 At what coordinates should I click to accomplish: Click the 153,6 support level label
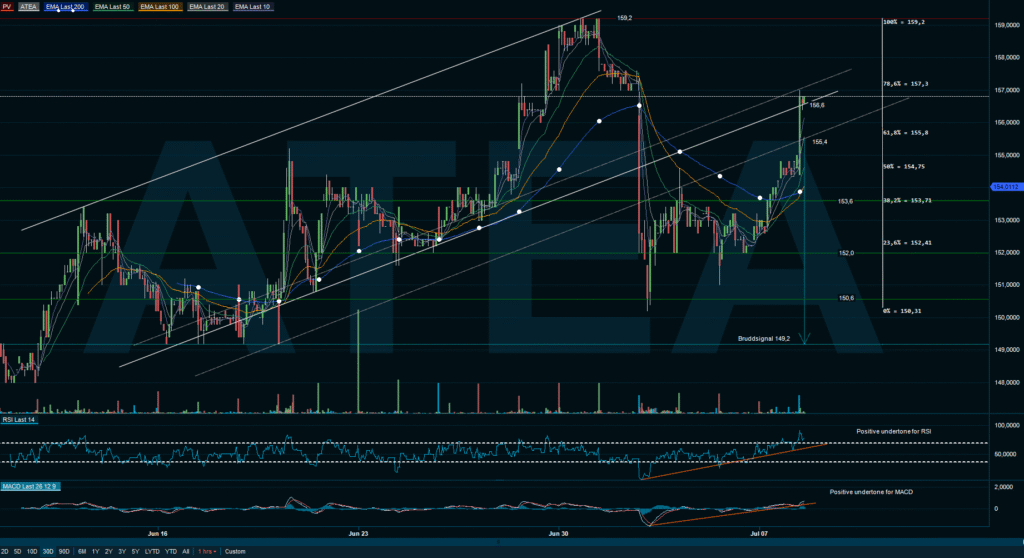845,201
